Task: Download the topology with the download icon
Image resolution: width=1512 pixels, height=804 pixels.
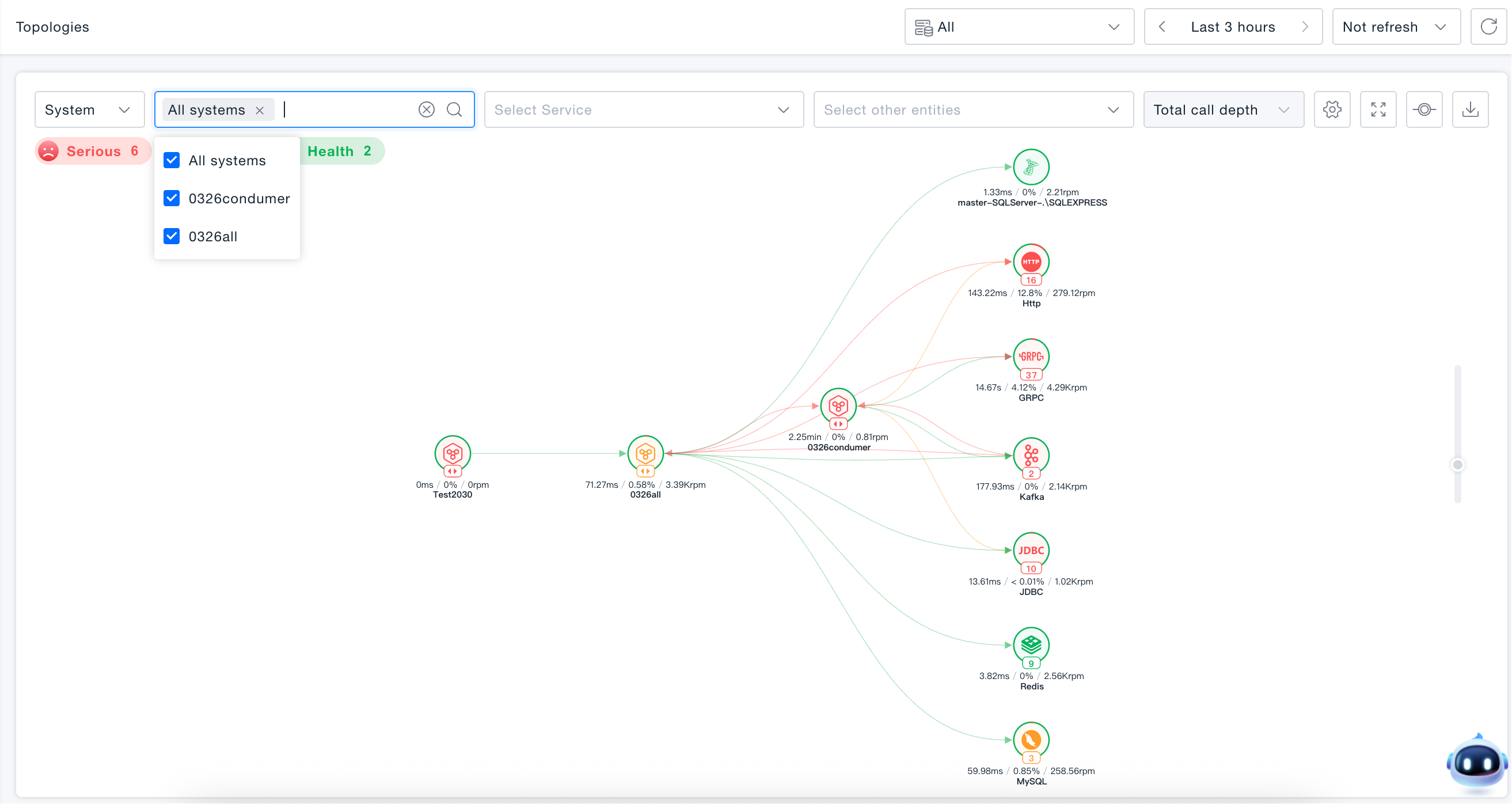Action: coord(1470,109)
